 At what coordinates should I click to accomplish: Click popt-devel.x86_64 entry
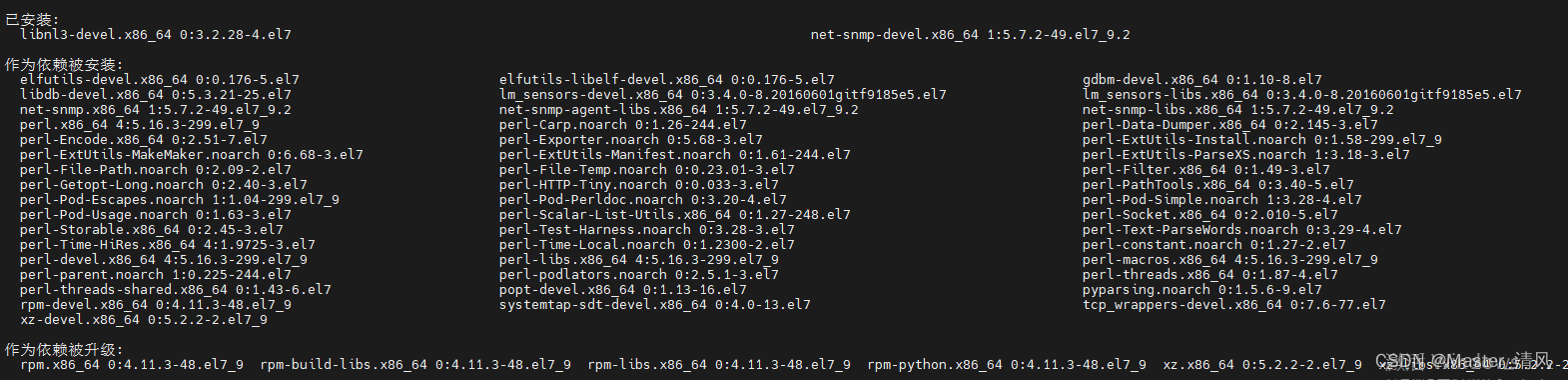tap(623, 290)
